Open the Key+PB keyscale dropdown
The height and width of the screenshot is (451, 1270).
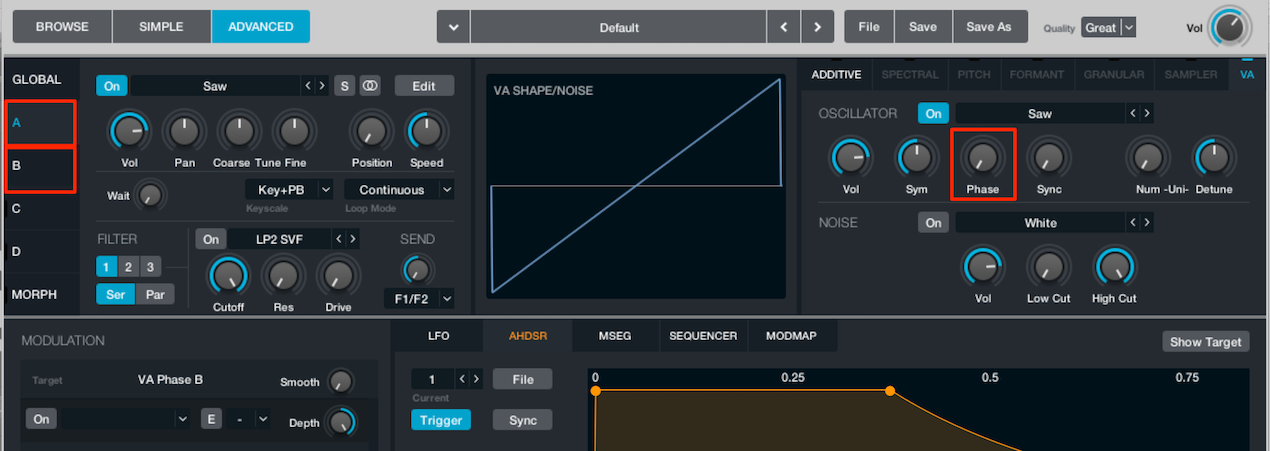click(x=289, y=189)
